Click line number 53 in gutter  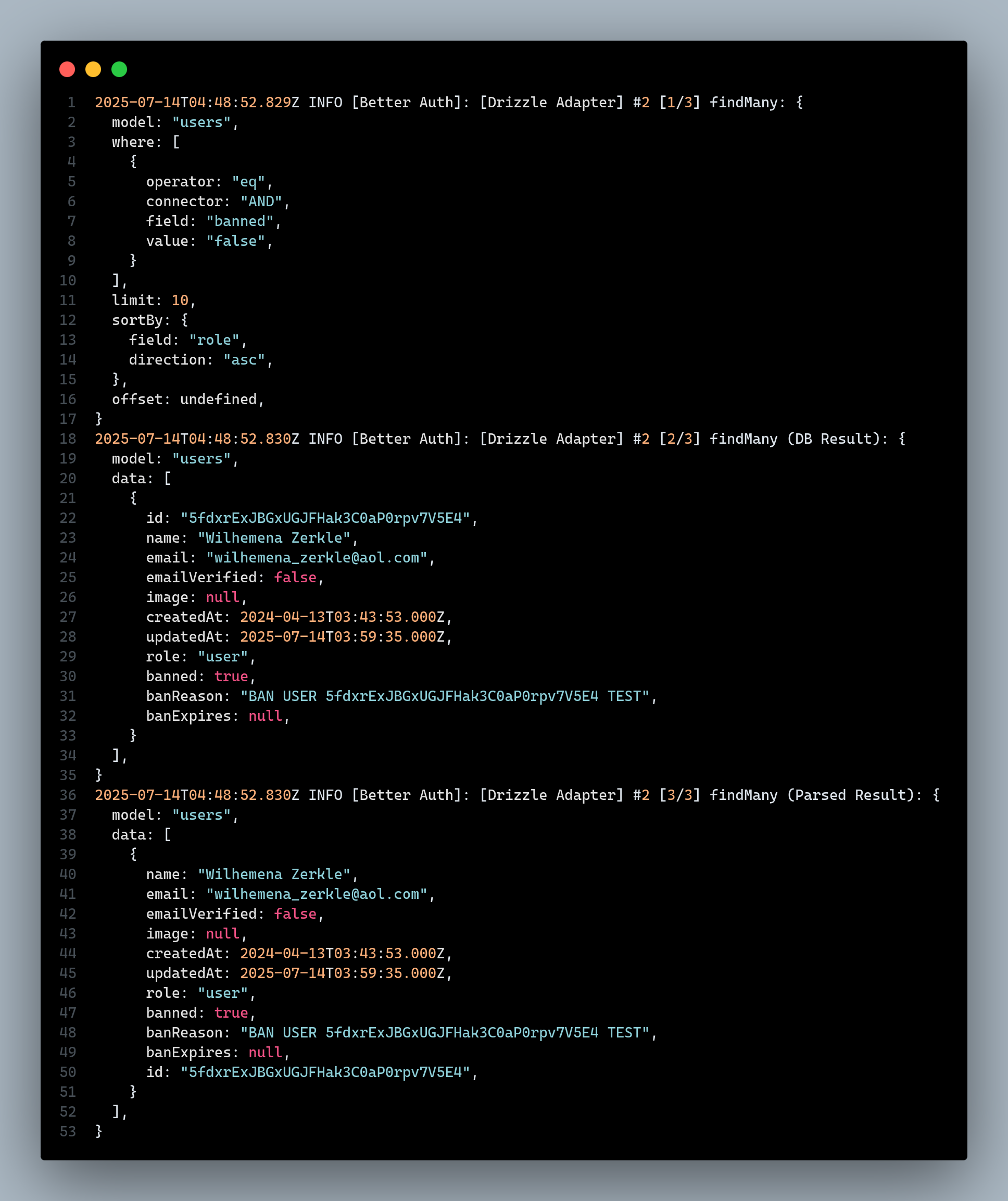tap(68, 1131)
